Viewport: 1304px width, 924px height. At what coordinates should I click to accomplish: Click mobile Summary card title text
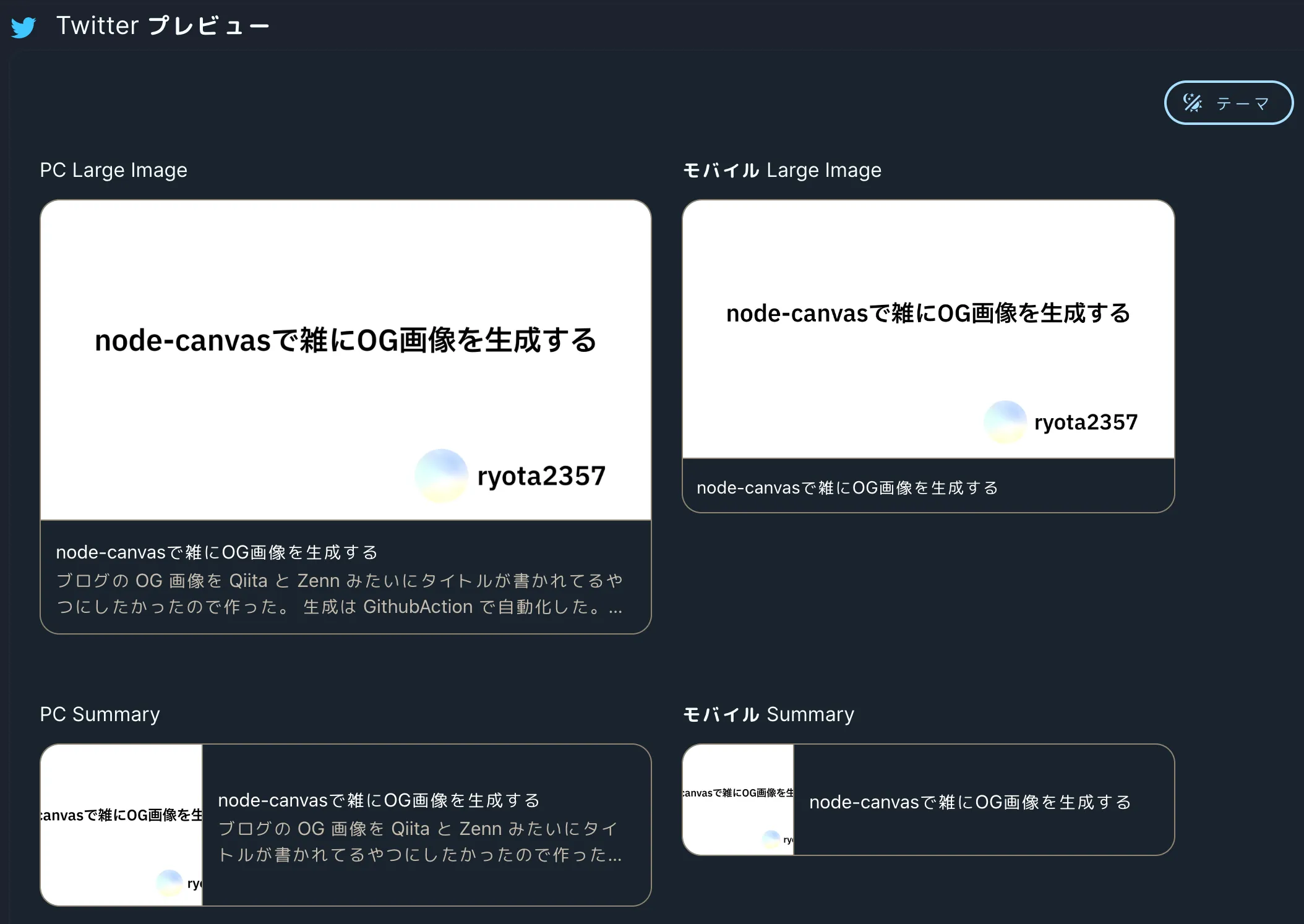pyautogui.click(x=969, y=802)
